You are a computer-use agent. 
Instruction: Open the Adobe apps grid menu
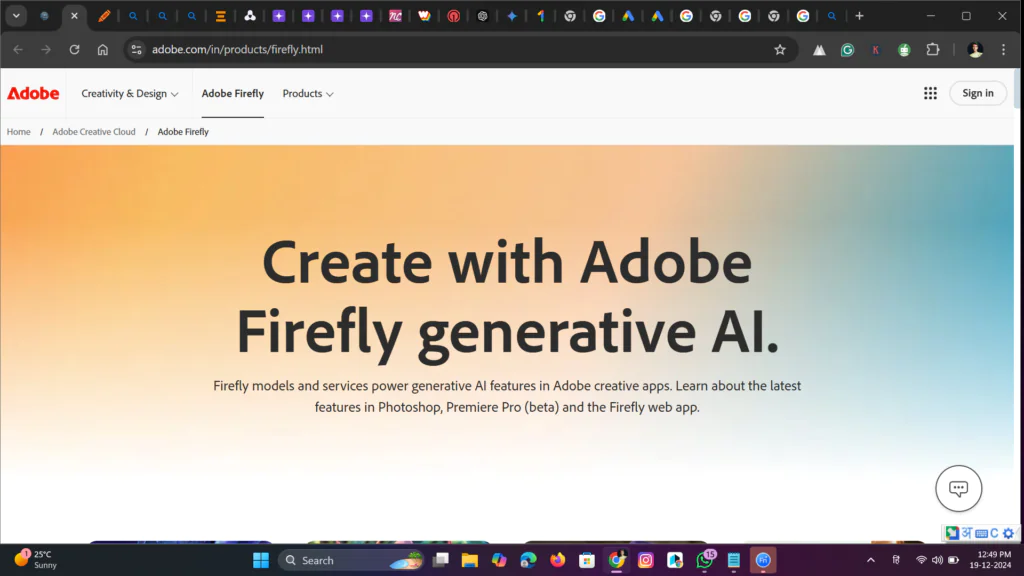[x=930, y=93]
